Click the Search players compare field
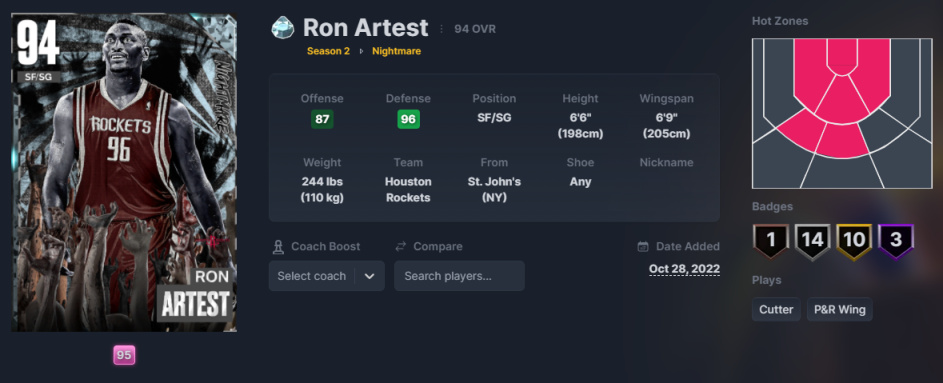This screenshot has height=383, width=943. (459, 276)
